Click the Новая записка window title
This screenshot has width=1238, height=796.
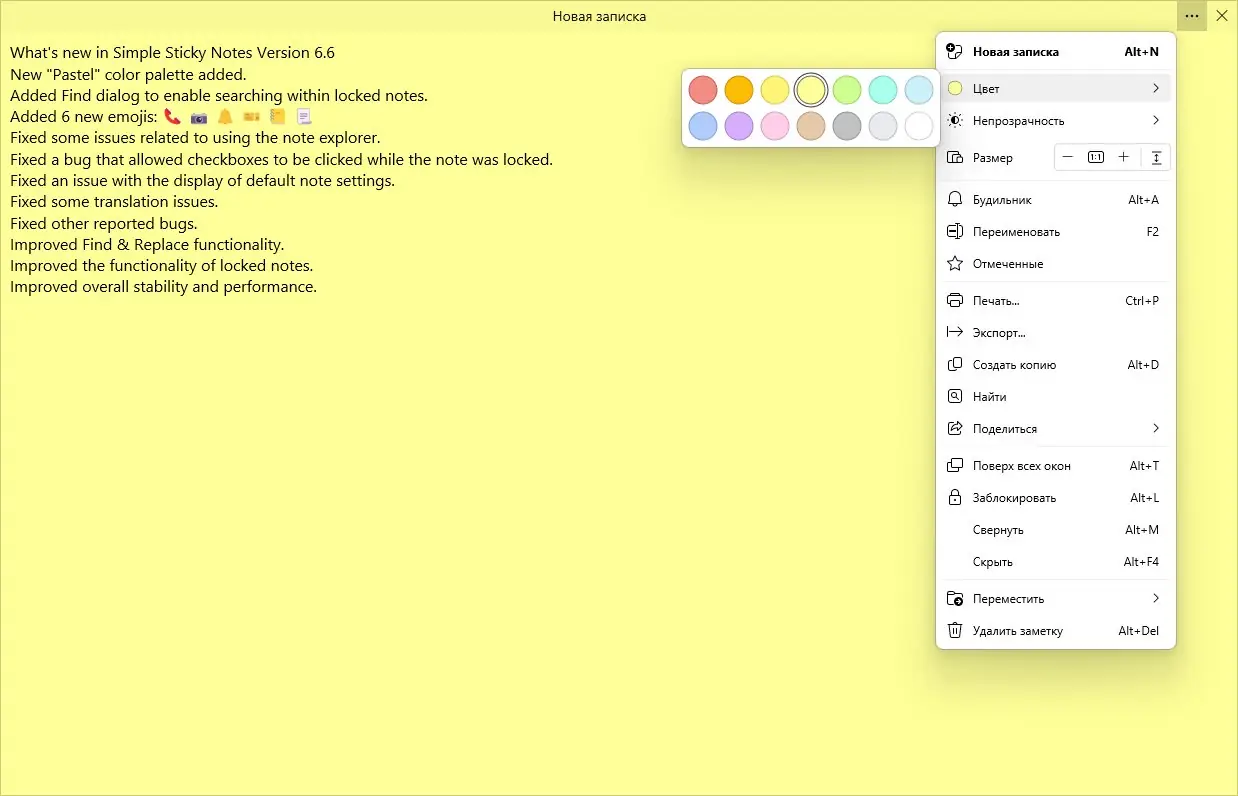599,16
